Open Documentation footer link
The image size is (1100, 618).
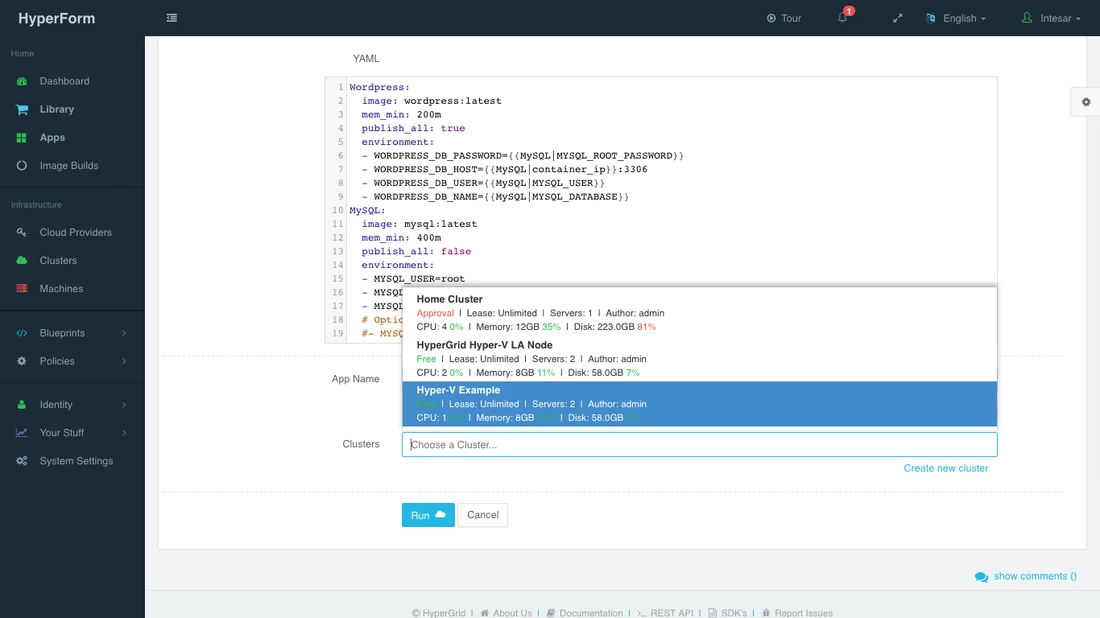591,613
